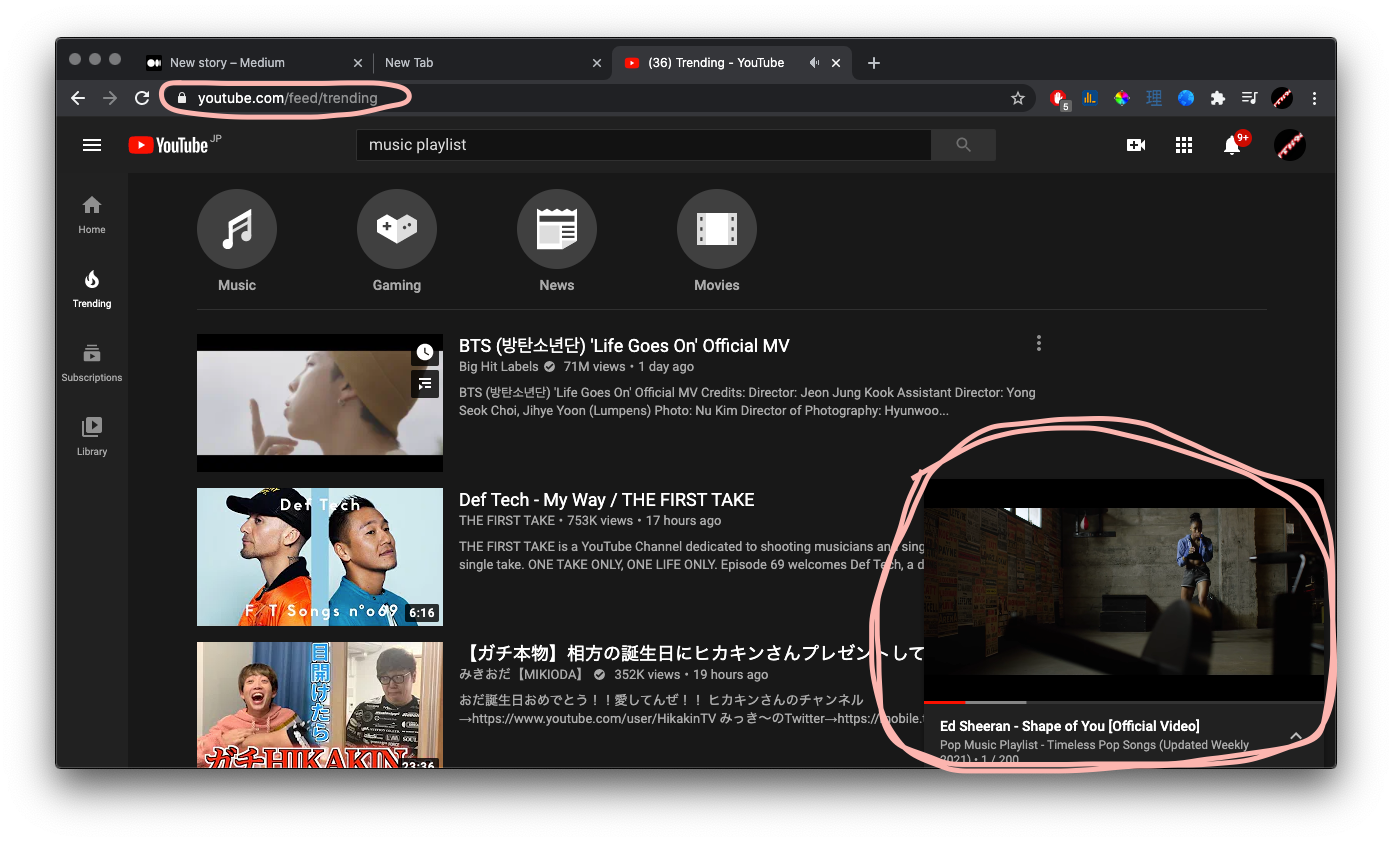The image size is (1392, 842).
Task: Open the Big Hit Labels channel
Action: click(499, 367)
